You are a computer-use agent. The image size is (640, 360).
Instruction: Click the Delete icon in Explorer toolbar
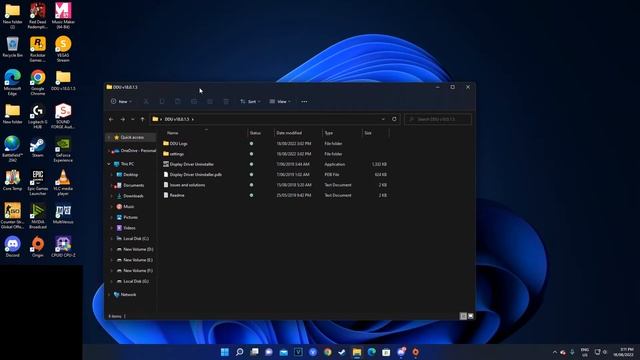[226, 102]
